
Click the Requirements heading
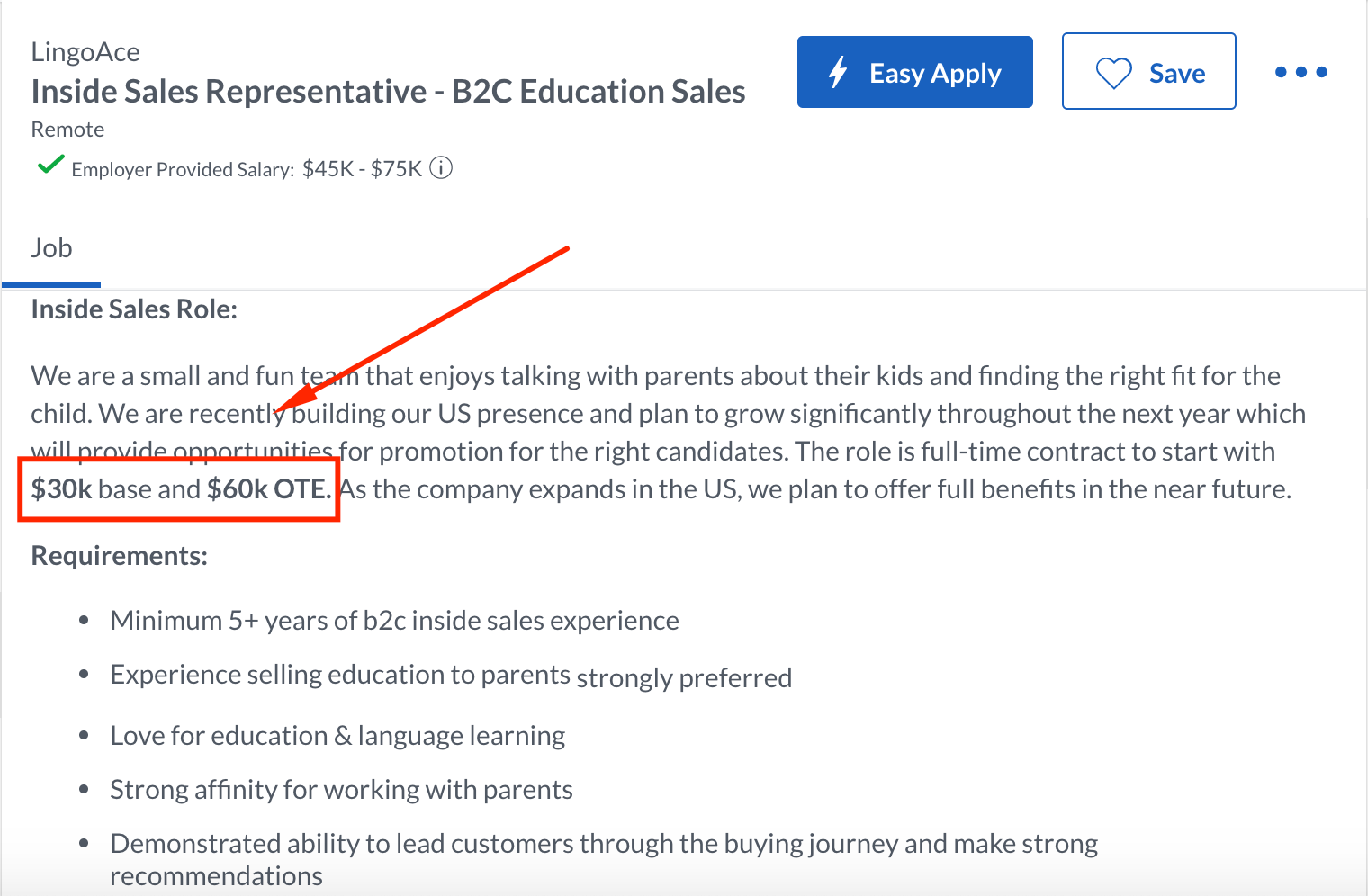point(119,556)
